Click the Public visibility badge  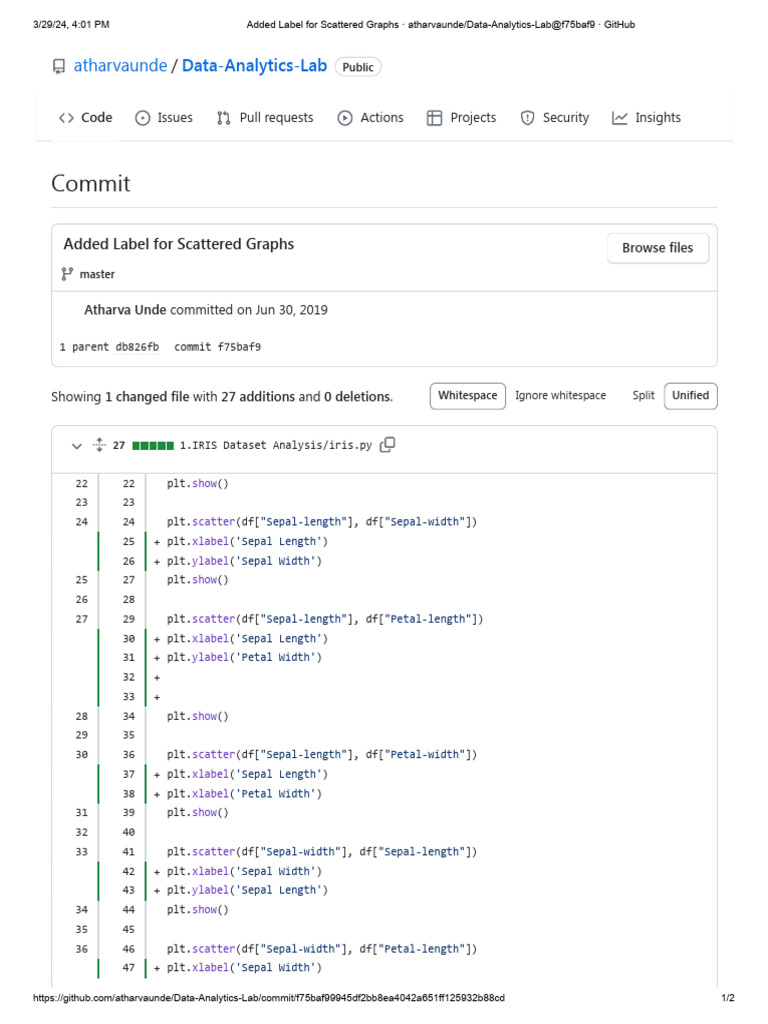click(x=358, y=67)
